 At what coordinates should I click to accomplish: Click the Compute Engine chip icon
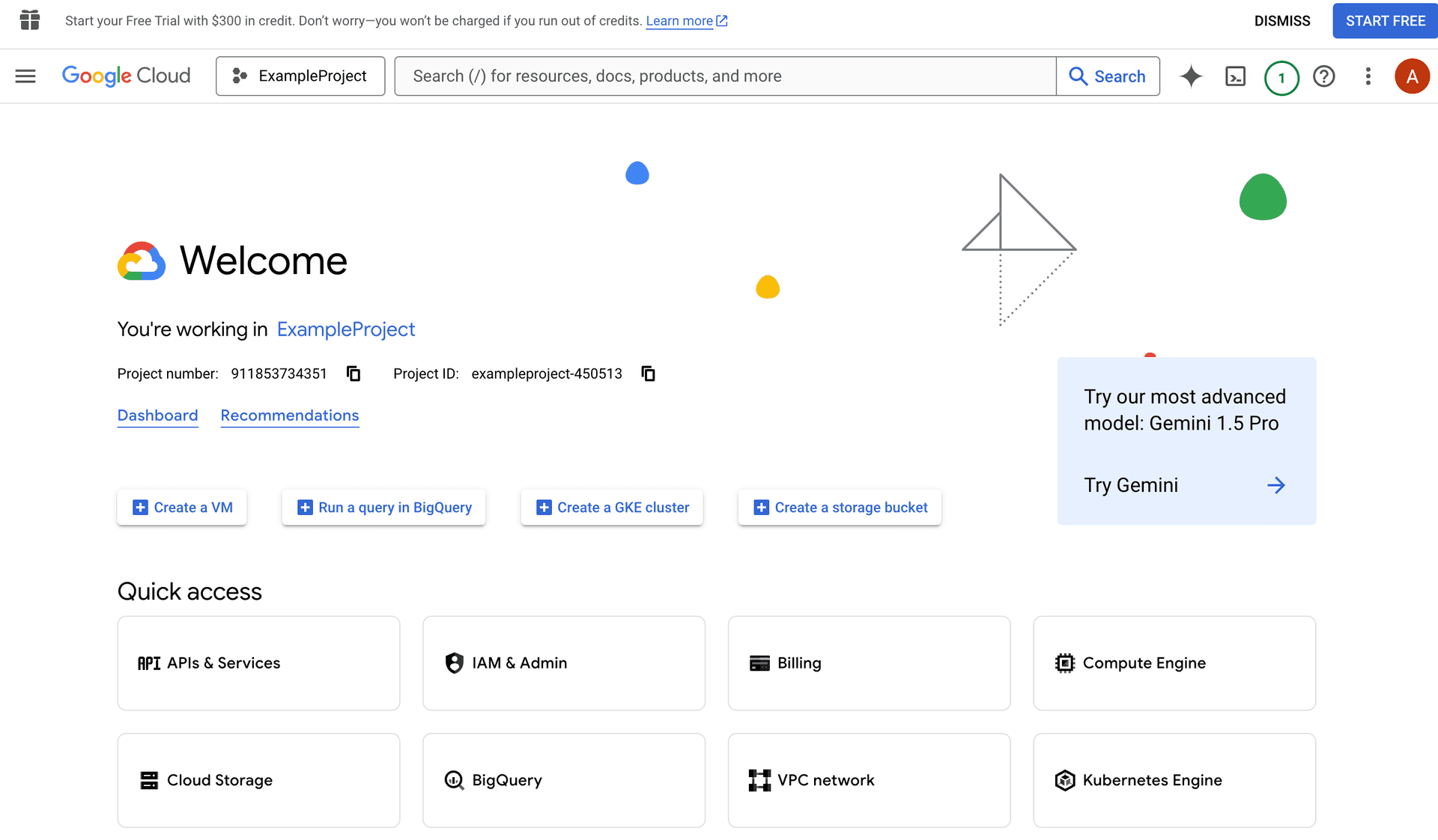(x=1064, y=663)
